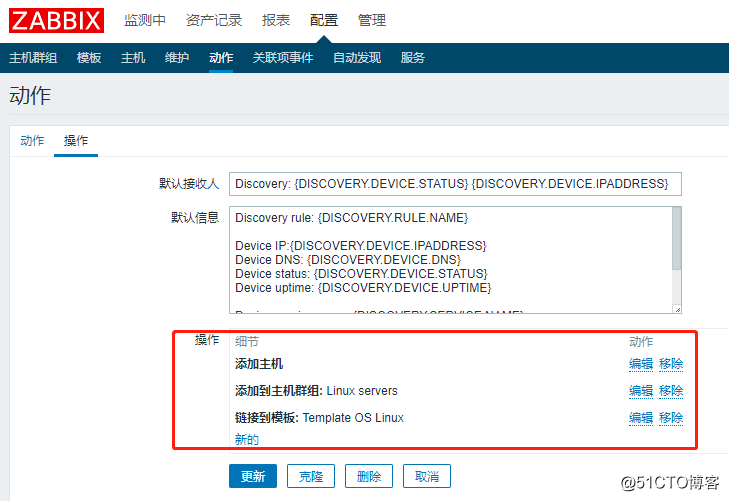Go to 服务 submenu
This screenshot has height=501, width=729.
coord(413,58)
